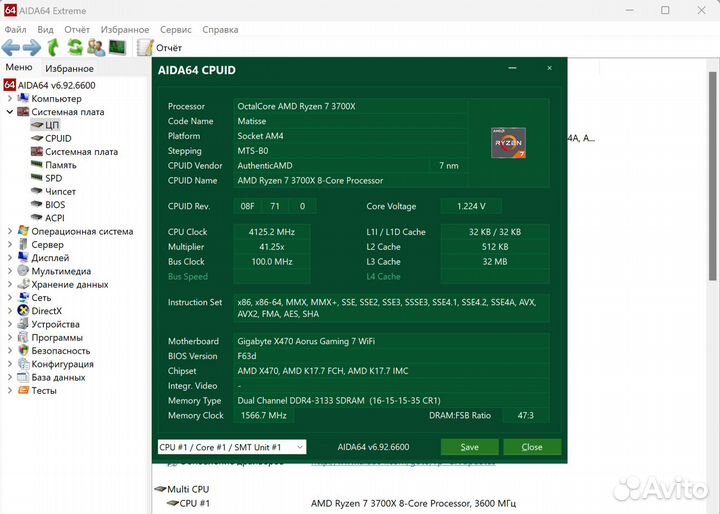This screenshot has width=720, height=514.
Task: Minimize the AIDA64 CPUID dialog
Action: pos(512,68)
